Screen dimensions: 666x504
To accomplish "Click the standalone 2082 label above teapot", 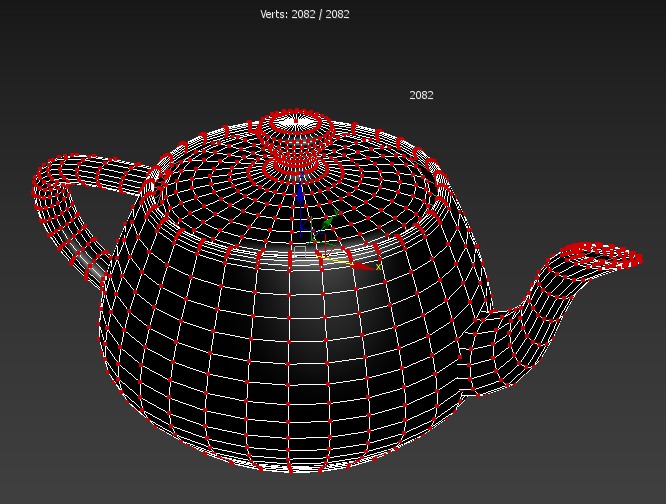I will (421, 95).
